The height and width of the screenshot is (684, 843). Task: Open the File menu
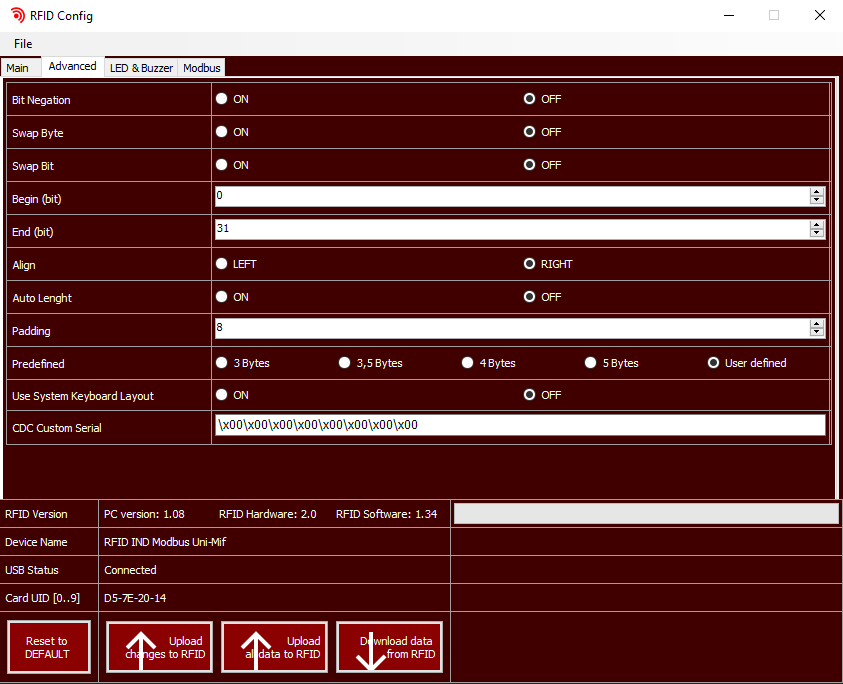click(x=23, y=44)
